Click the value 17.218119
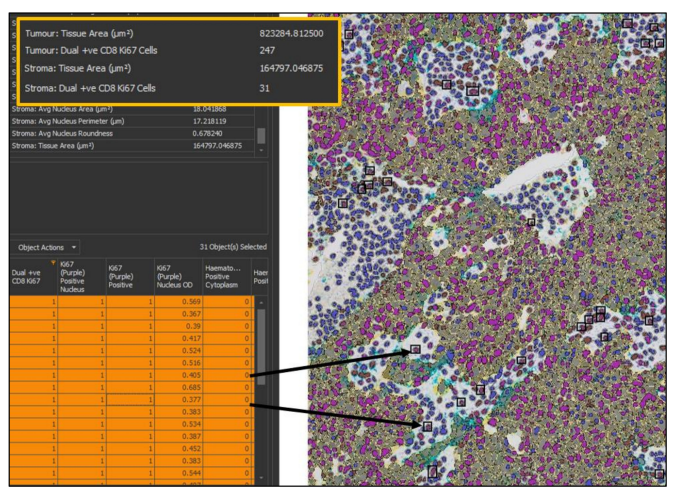Screen dimensions: 677x497 [x=209, y=121]
